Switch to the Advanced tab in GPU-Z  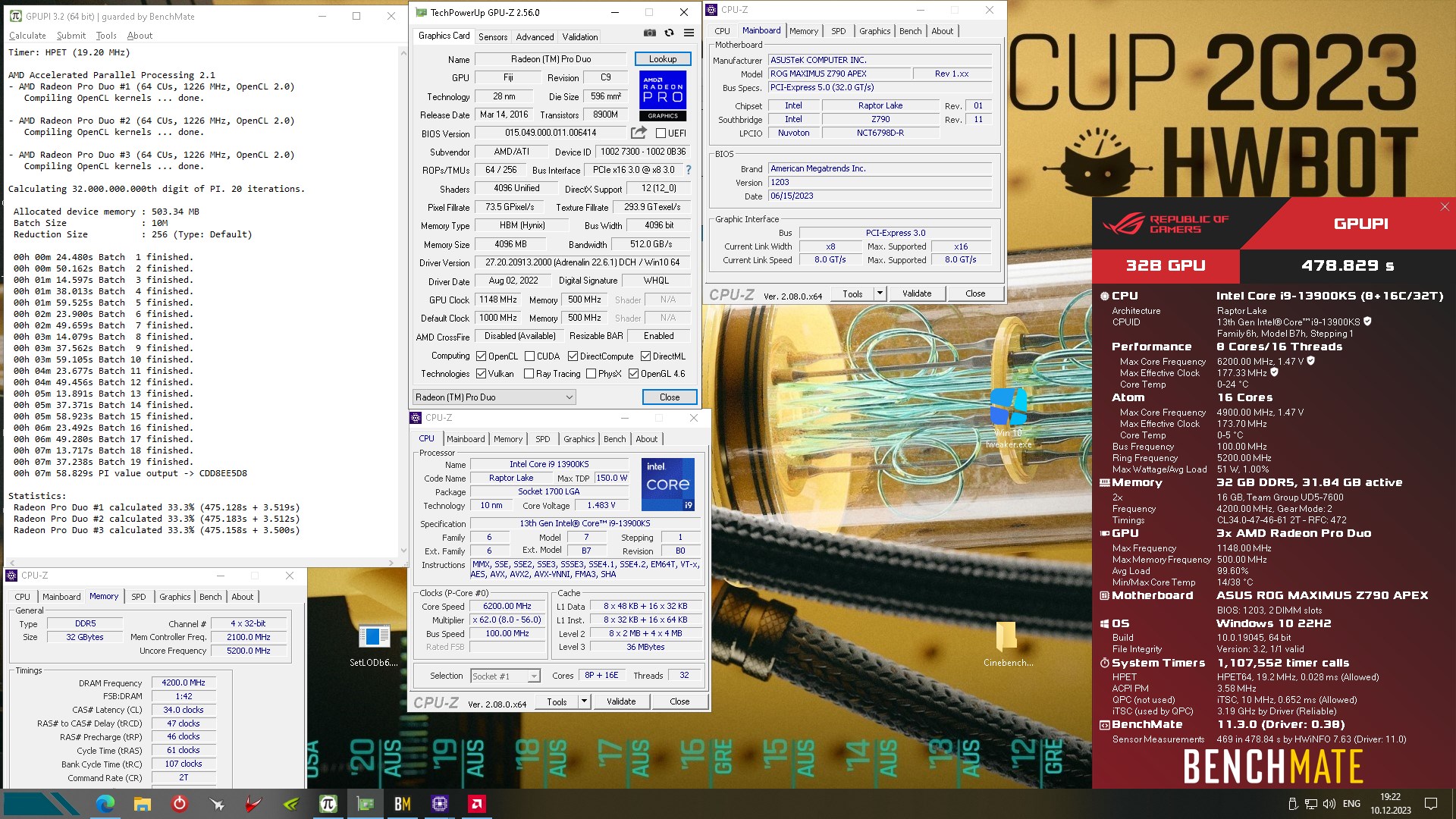[x=535, y=36]
